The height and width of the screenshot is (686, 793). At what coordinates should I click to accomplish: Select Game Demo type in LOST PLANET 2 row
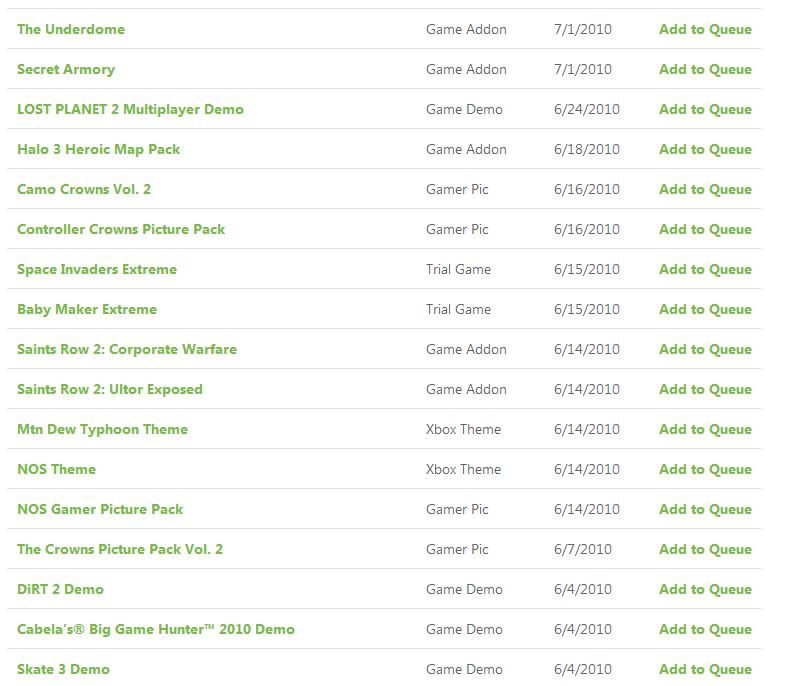pos(464,109)
